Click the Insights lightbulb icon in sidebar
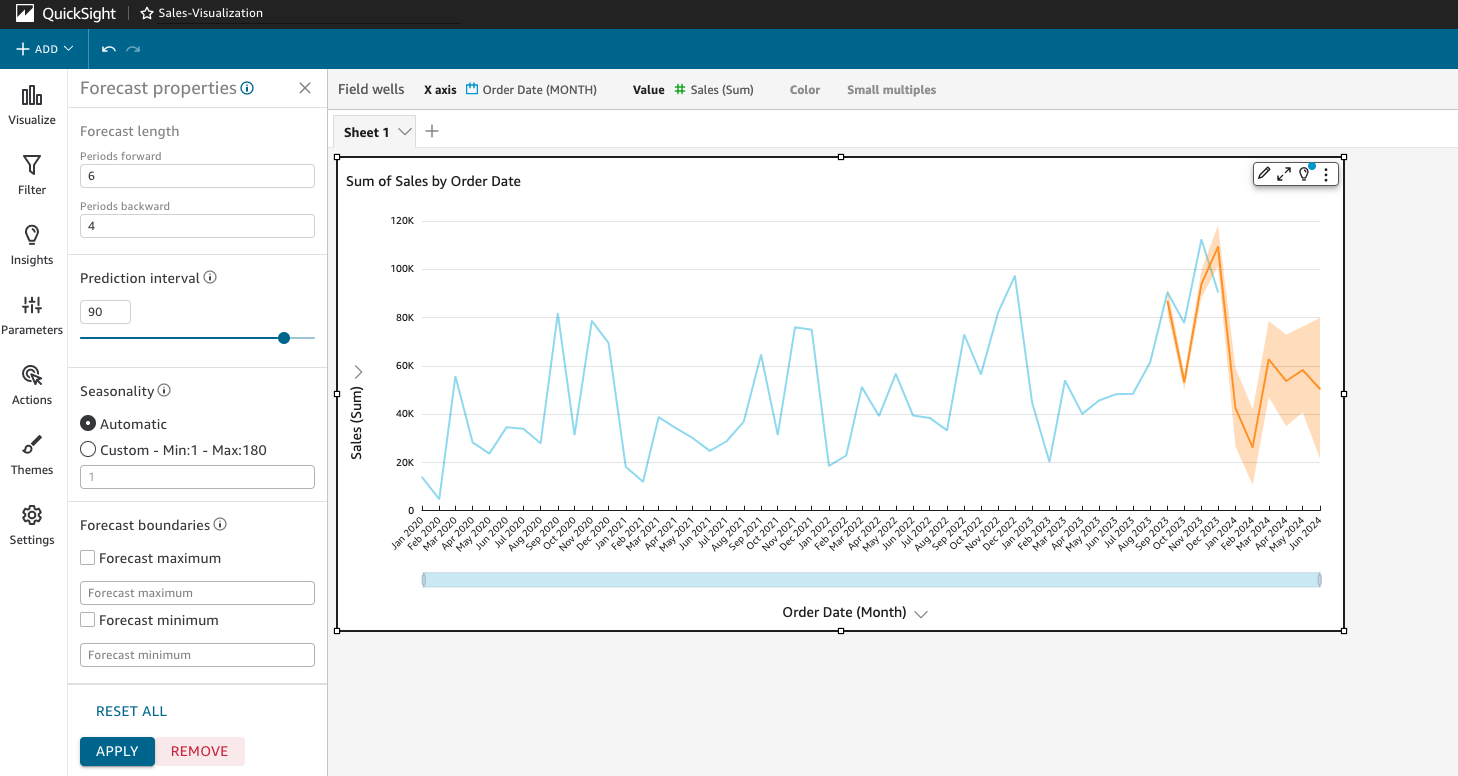This screenshot has width=1458, height=776. [x=31, y=242]
